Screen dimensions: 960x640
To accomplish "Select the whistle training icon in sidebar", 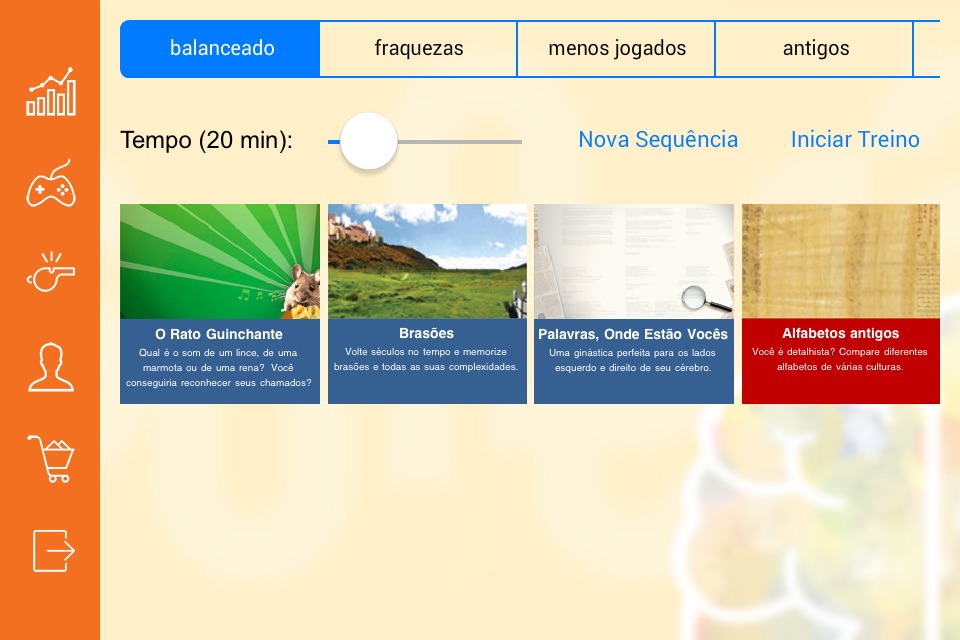I will [51, 271].
